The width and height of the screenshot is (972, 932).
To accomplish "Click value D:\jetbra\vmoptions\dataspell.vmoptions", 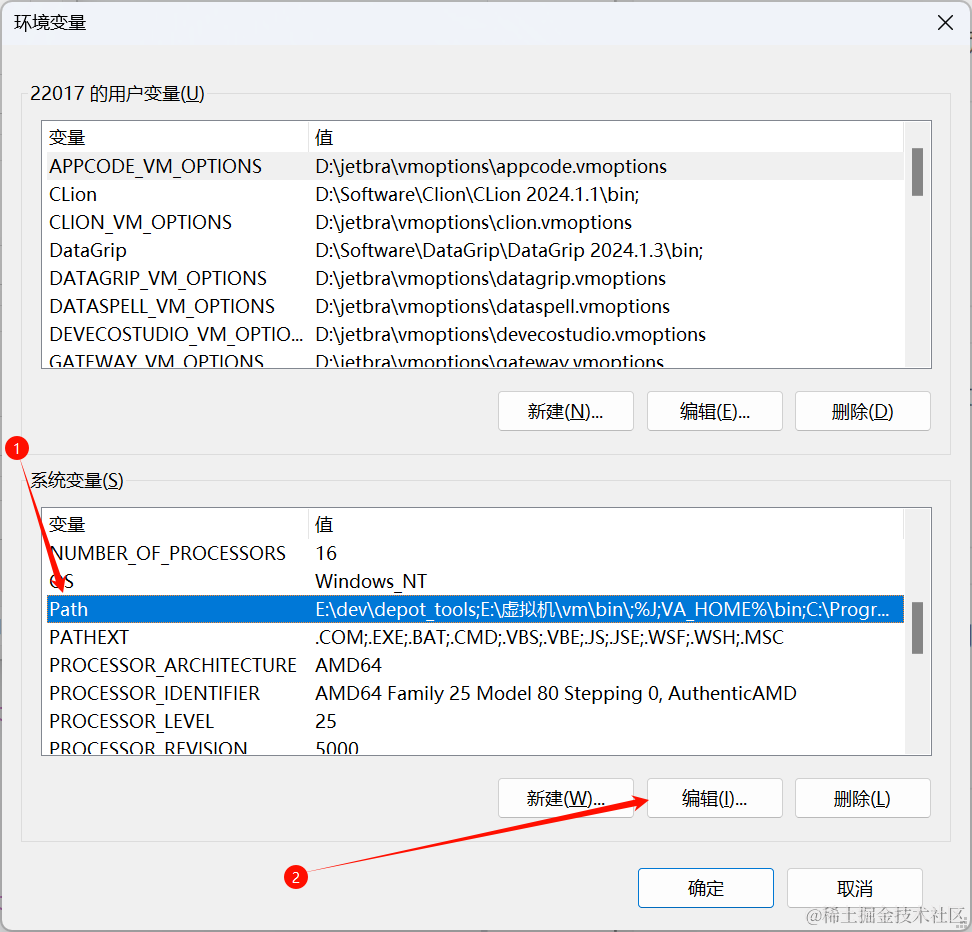I will pyautogui.click(x=492, y=306).
